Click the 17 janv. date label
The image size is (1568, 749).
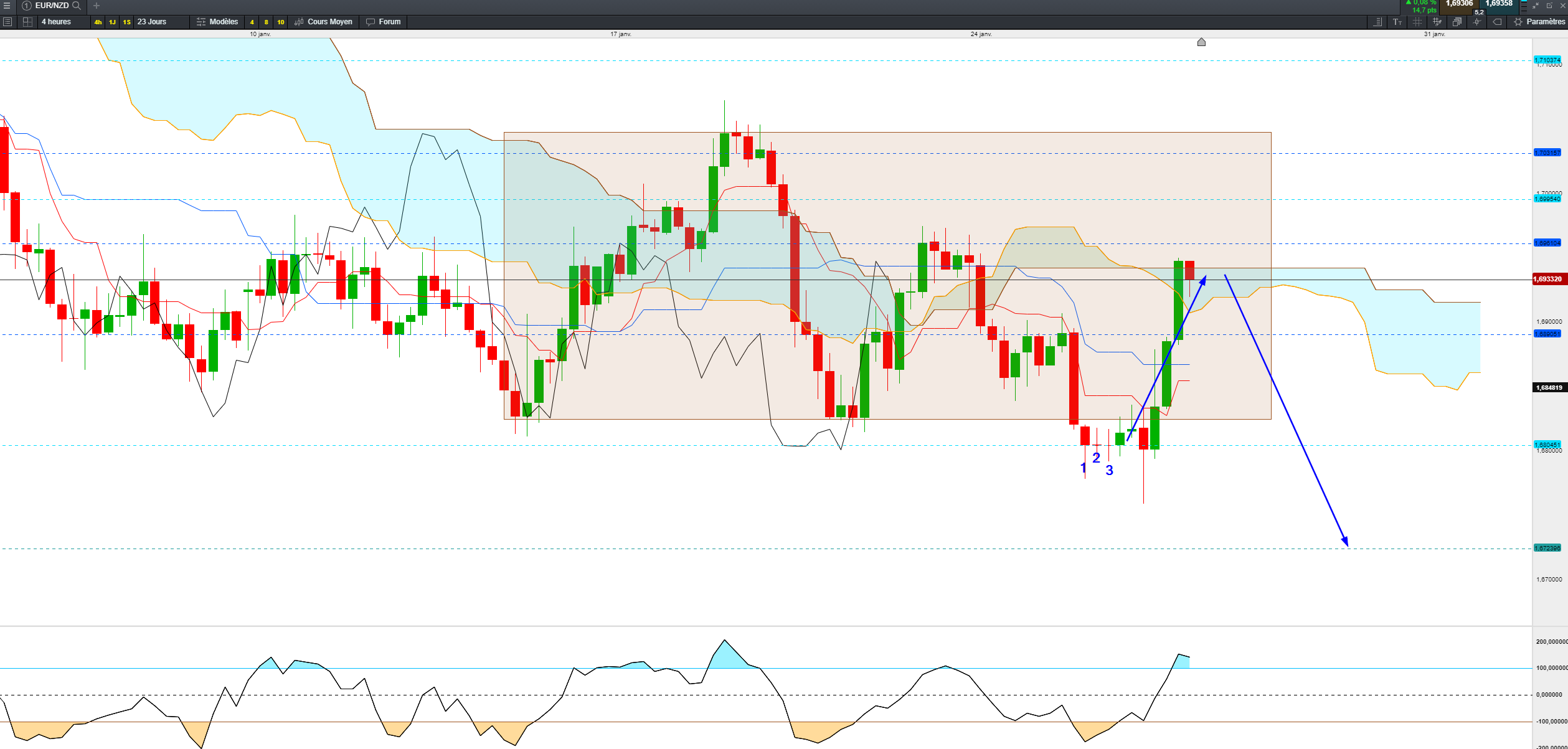(621, 34)
